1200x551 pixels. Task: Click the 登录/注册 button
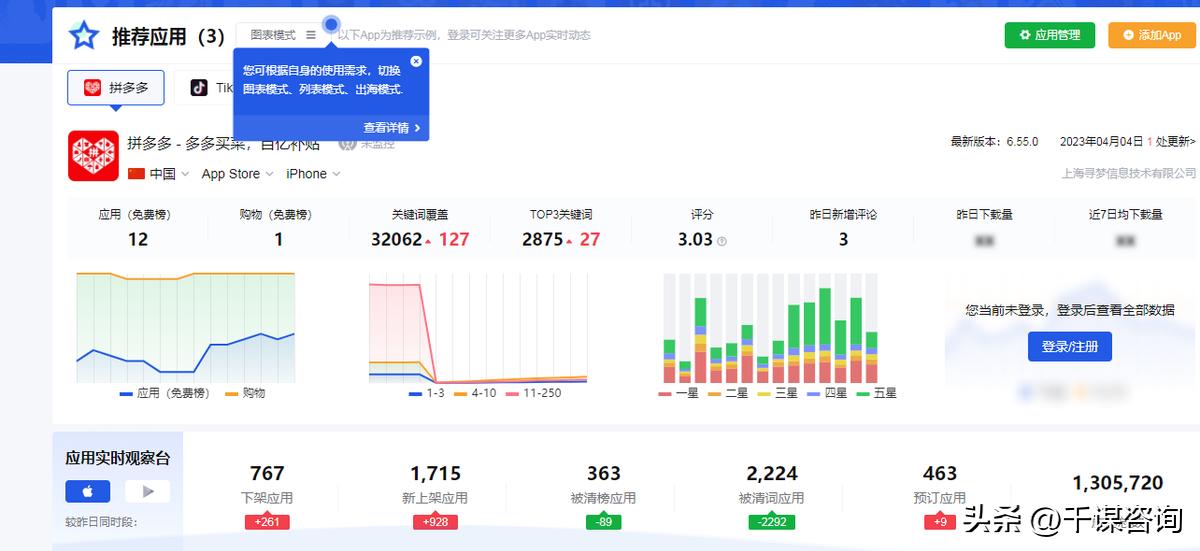(x=1070, y=347)
